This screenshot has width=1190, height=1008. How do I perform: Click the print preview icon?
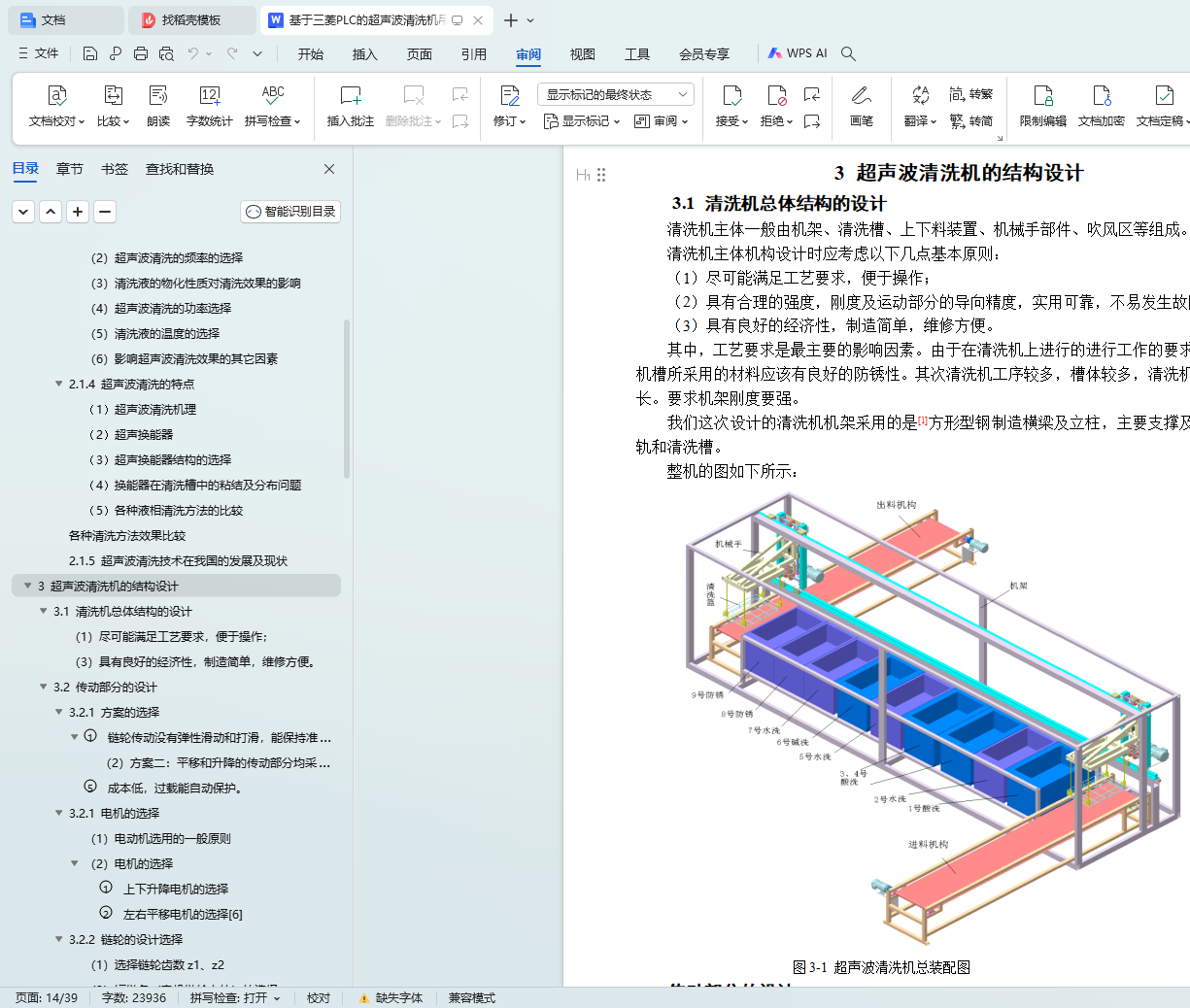tap(166, 53)
